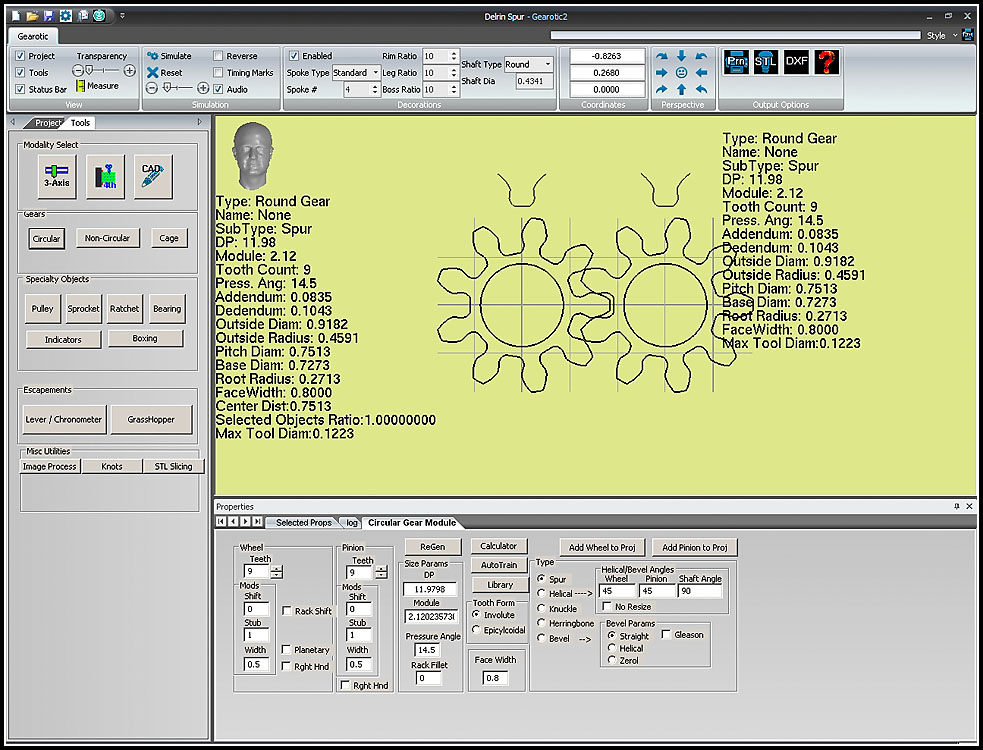Click the smiley face perspective icon
This screenshot has width=983, height=750.
(682, 73)
